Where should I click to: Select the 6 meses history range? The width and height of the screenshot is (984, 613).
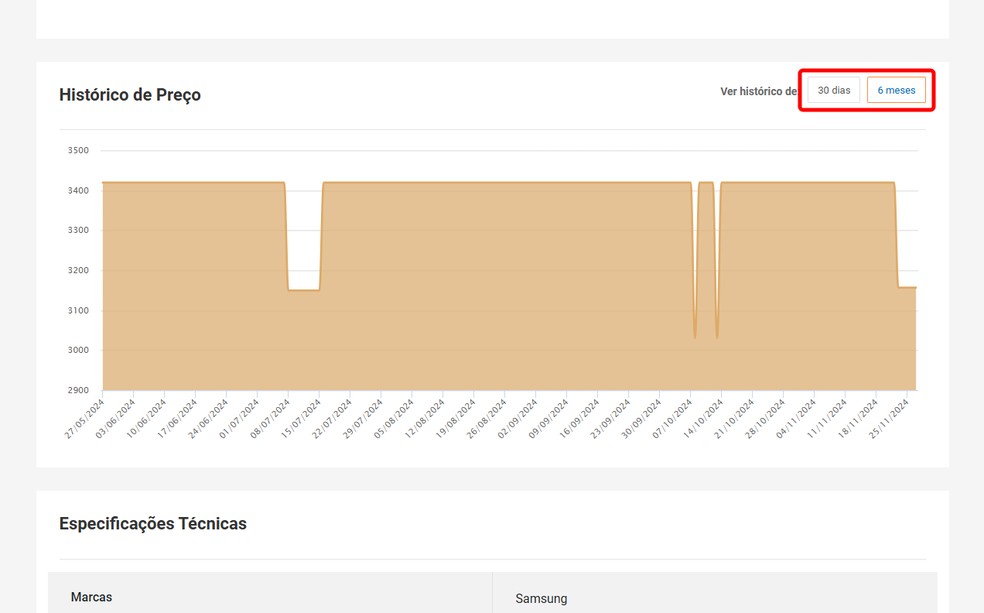[x=896, y=90]
